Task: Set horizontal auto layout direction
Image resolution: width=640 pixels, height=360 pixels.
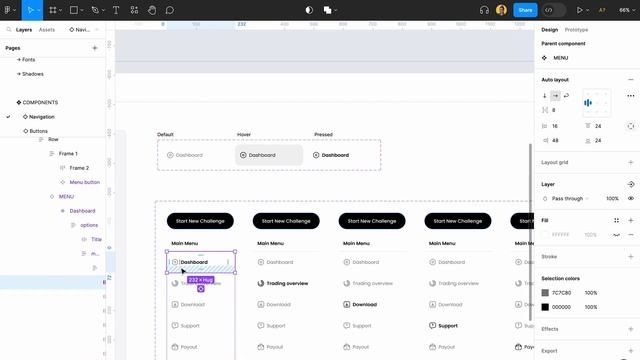Action: coord(555,96)
